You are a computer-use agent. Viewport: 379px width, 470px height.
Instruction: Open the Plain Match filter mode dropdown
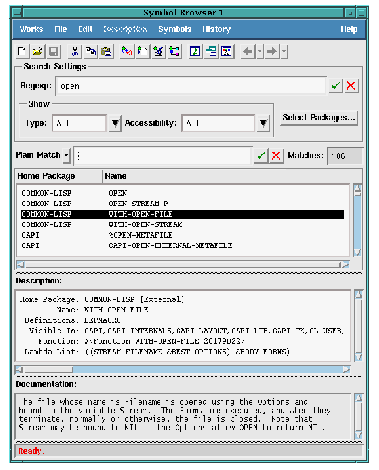pyautogui.click(x=67, y=155)
